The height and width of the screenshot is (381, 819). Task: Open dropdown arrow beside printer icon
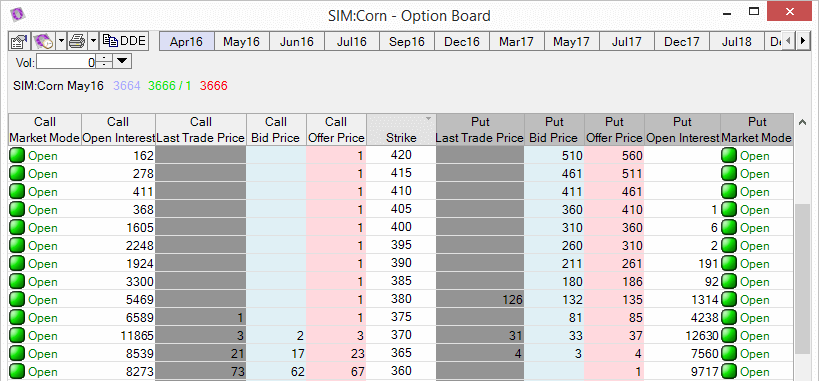pyautogui.click(x=93, y=41)
